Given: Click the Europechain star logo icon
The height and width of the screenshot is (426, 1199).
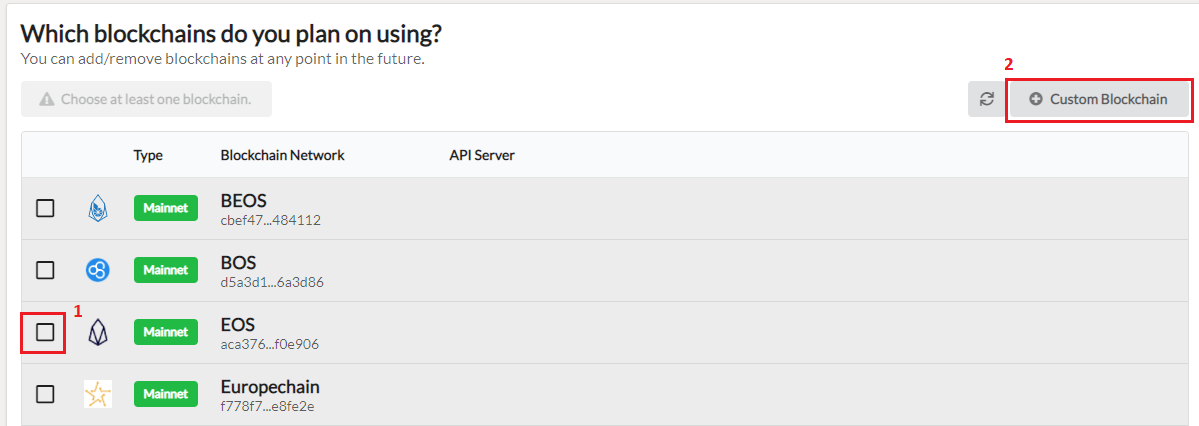Looking at the screenshot, I should (x=98, y=394).
